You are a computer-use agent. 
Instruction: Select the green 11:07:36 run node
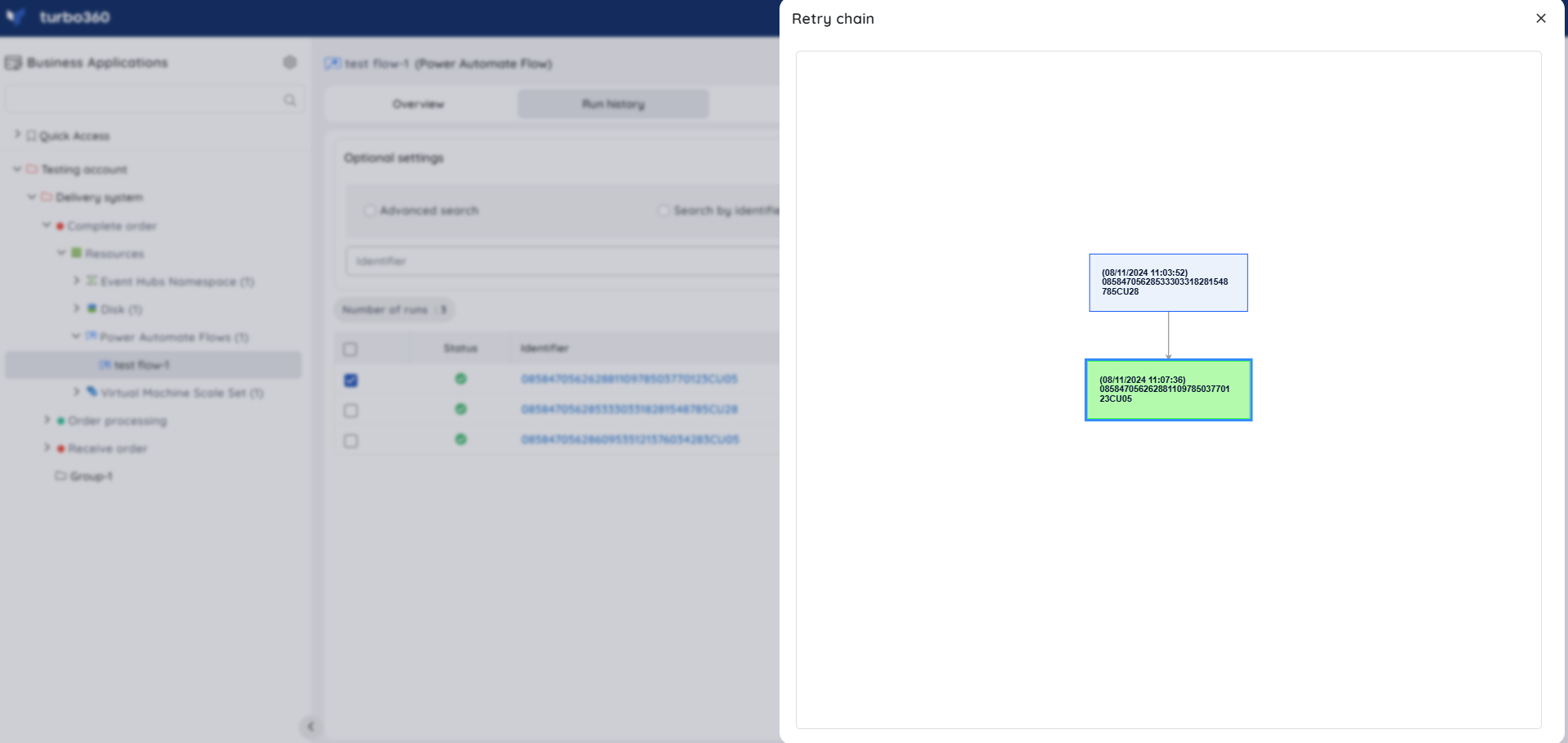pyautogui.click(x=1168, y=390)
